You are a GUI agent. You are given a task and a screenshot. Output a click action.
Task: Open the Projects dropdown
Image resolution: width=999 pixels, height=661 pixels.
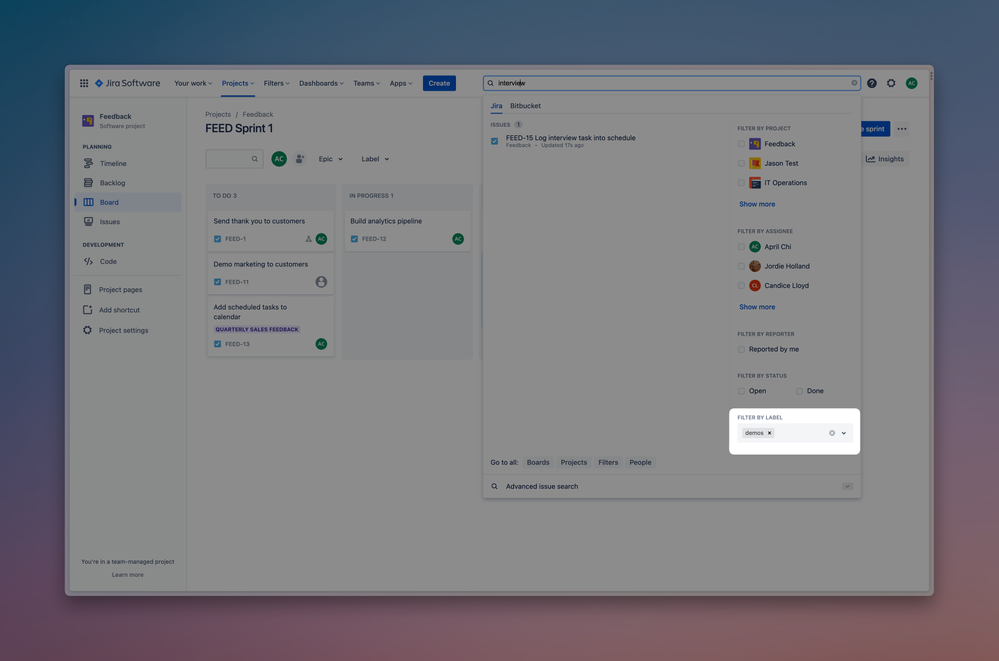coord(238,83)
